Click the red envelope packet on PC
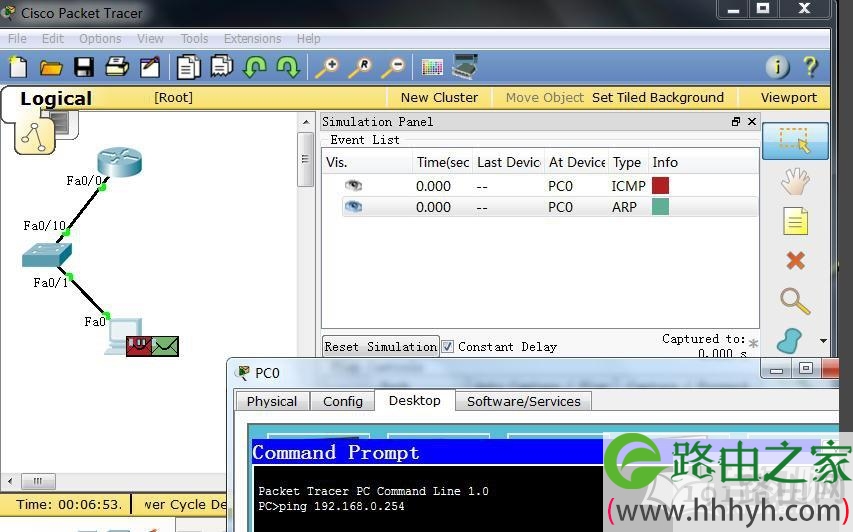The height and width of the screenshot is (532, 853). [139, 346]
